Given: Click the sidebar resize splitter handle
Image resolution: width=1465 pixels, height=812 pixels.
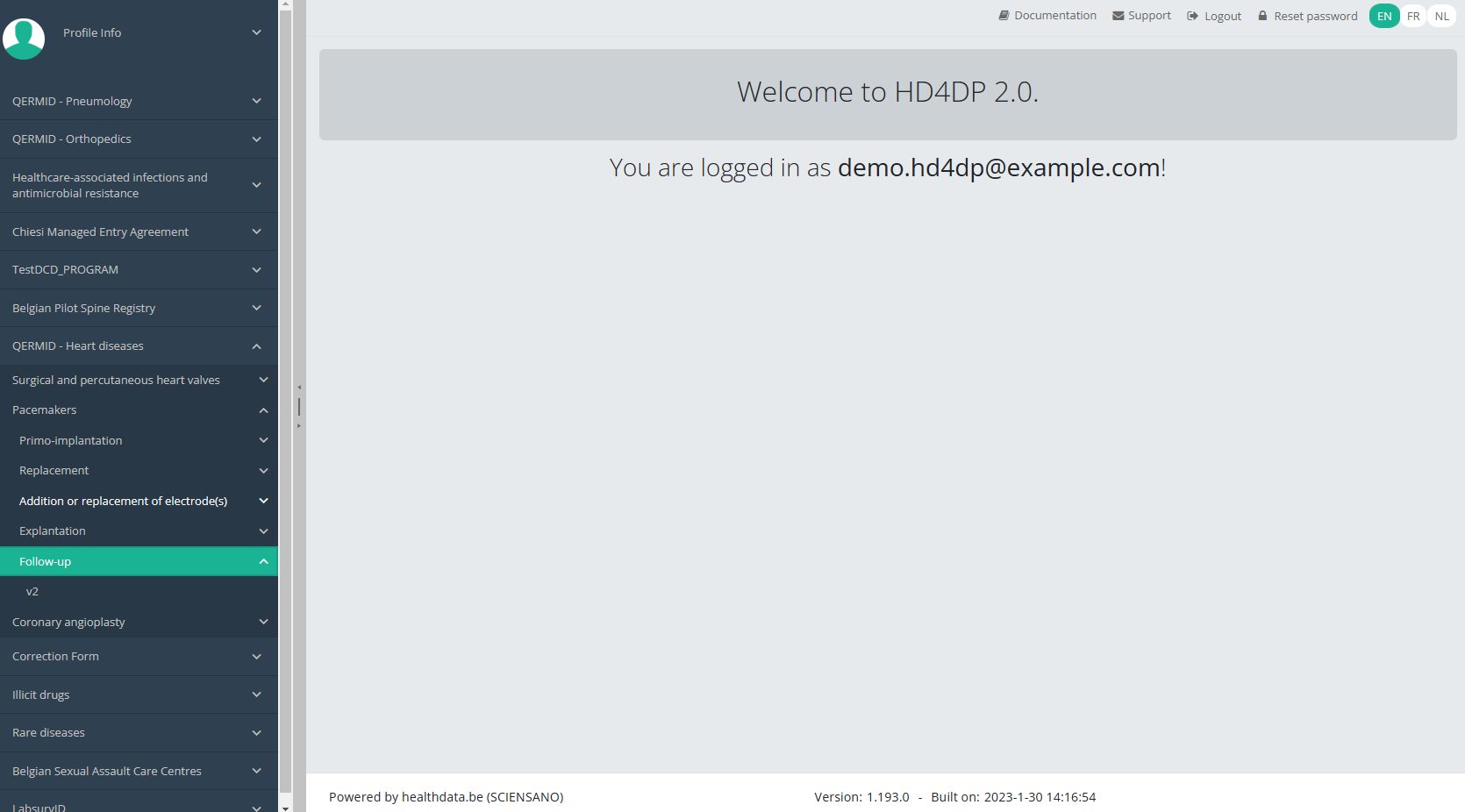Looking at the screenshot, I should point(299,407).
